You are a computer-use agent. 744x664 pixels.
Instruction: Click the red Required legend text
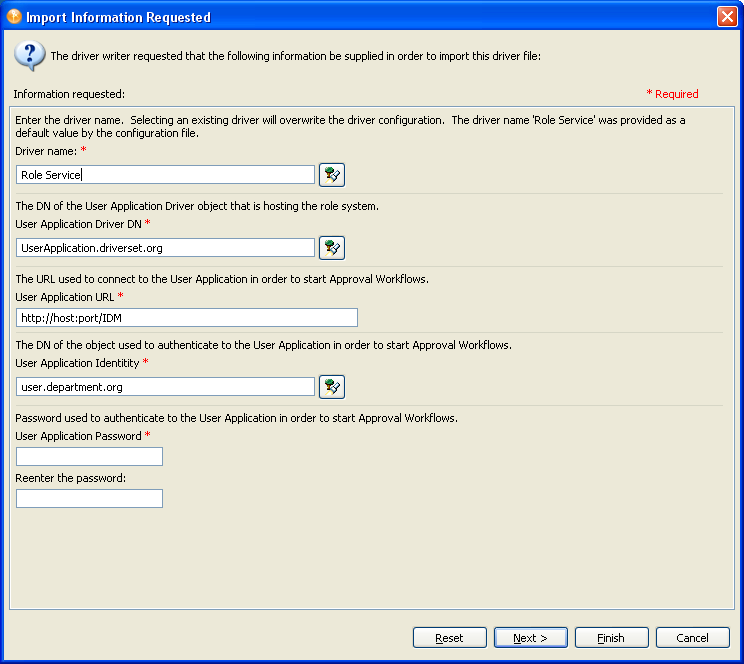tap(673, 94)
